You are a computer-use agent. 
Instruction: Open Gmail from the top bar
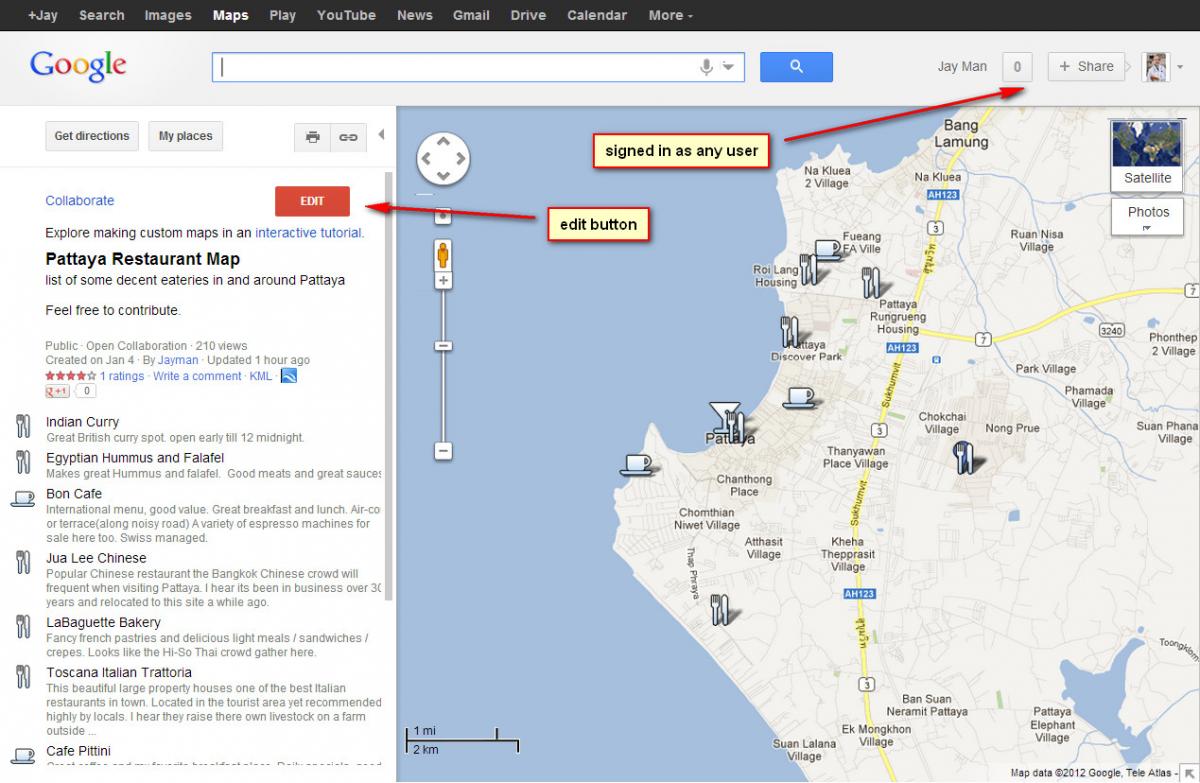click(x=471, y=15)
